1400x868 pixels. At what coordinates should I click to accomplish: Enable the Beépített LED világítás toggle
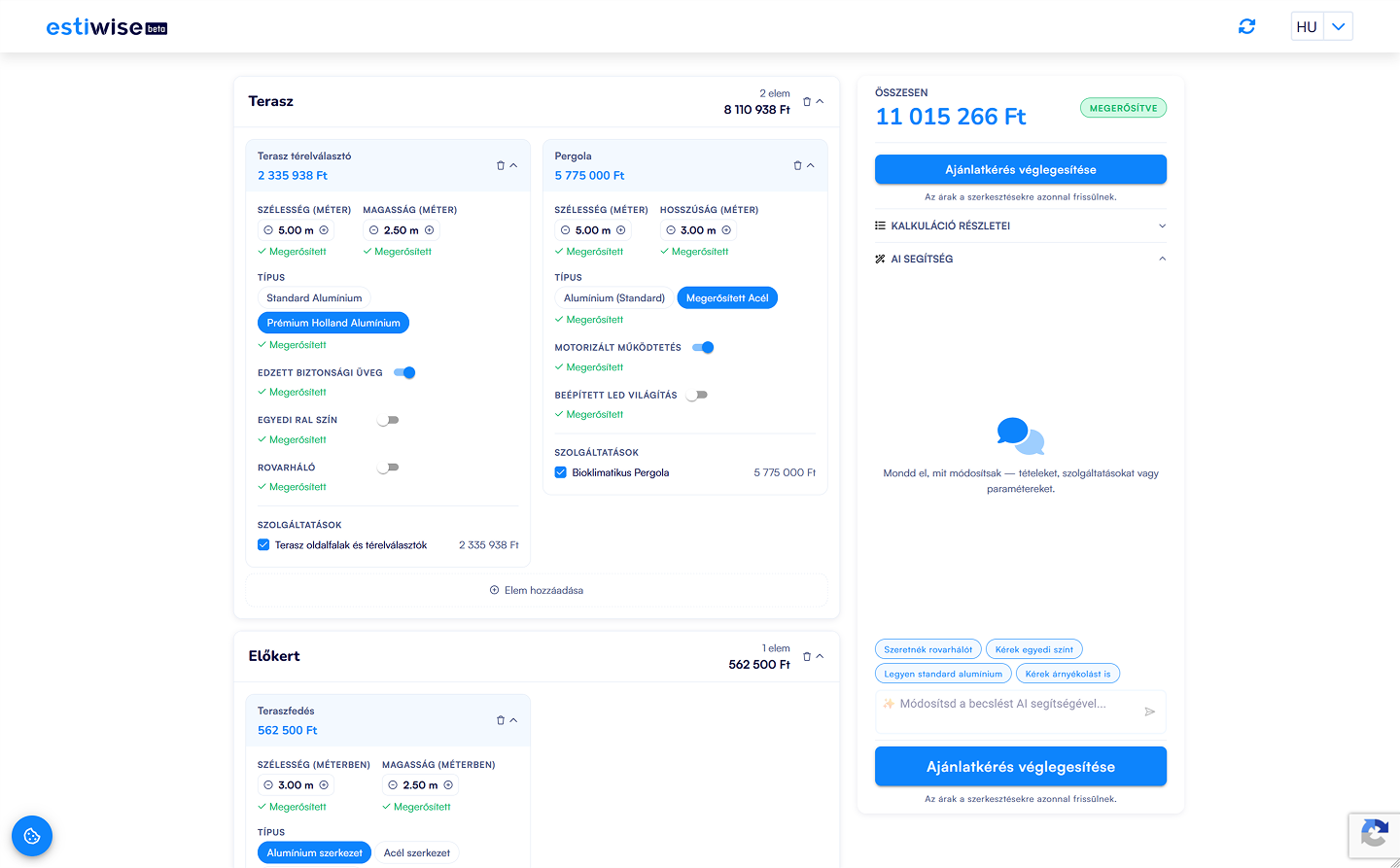697,394
